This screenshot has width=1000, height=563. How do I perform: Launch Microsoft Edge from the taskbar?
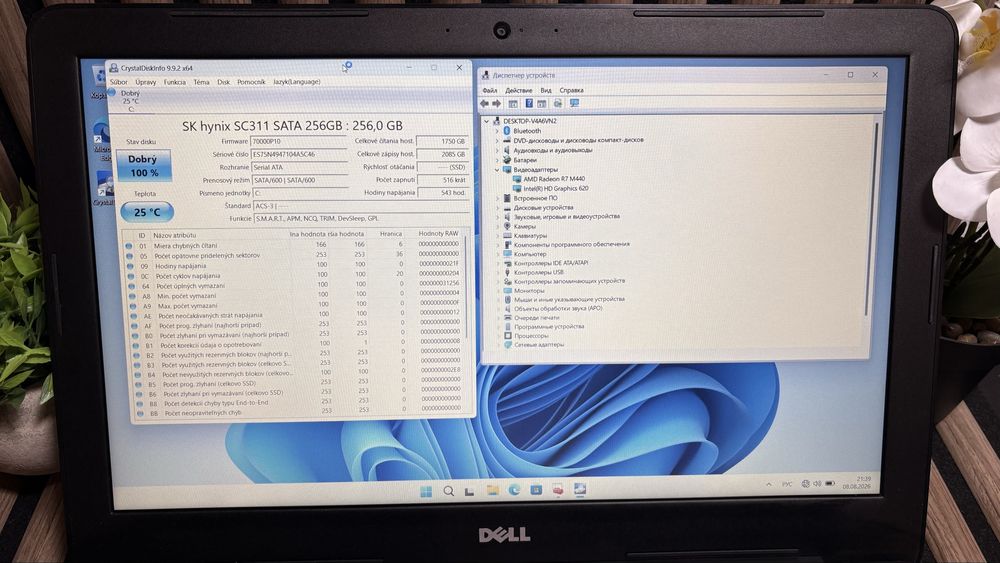tap(514, 490)
